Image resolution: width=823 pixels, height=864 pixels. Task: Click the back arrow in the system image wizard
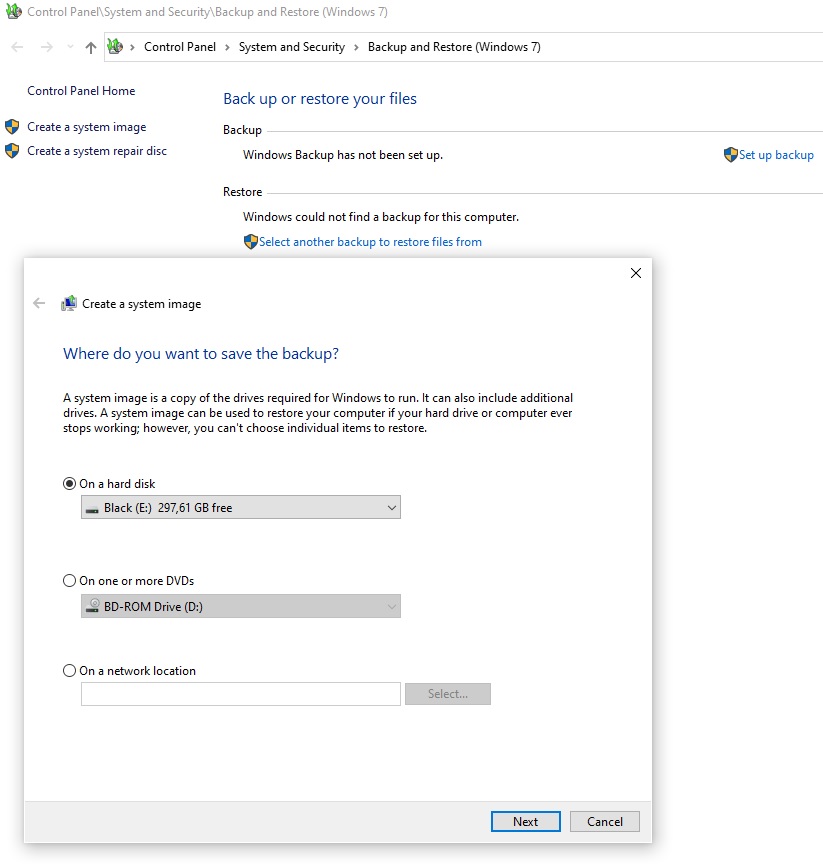[39, 304]
